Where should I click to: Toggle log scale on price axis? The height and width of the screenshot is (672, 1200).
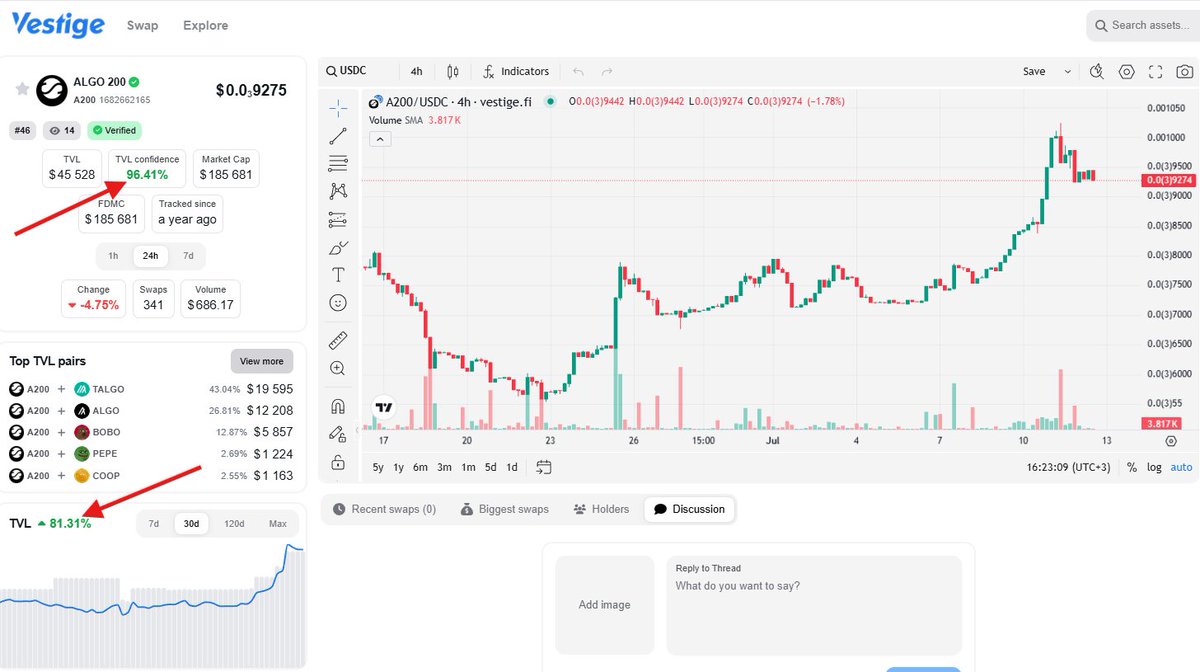[x=1154, y=467]
